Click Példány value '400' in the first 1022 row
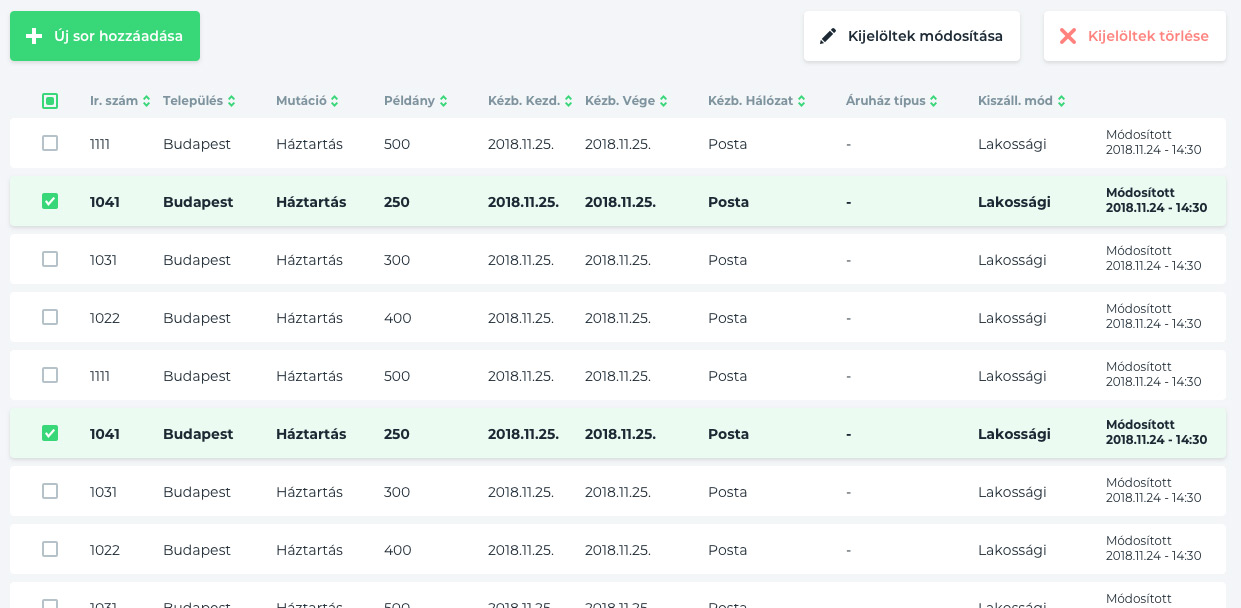The height and width of the screenshot is (608, 1241). [x=397, y=318]
